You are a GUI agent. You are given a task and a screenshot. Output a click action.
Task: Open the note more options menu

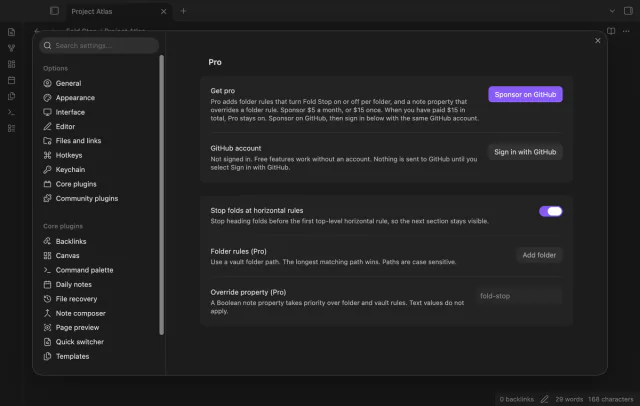(x=626, y=31)
